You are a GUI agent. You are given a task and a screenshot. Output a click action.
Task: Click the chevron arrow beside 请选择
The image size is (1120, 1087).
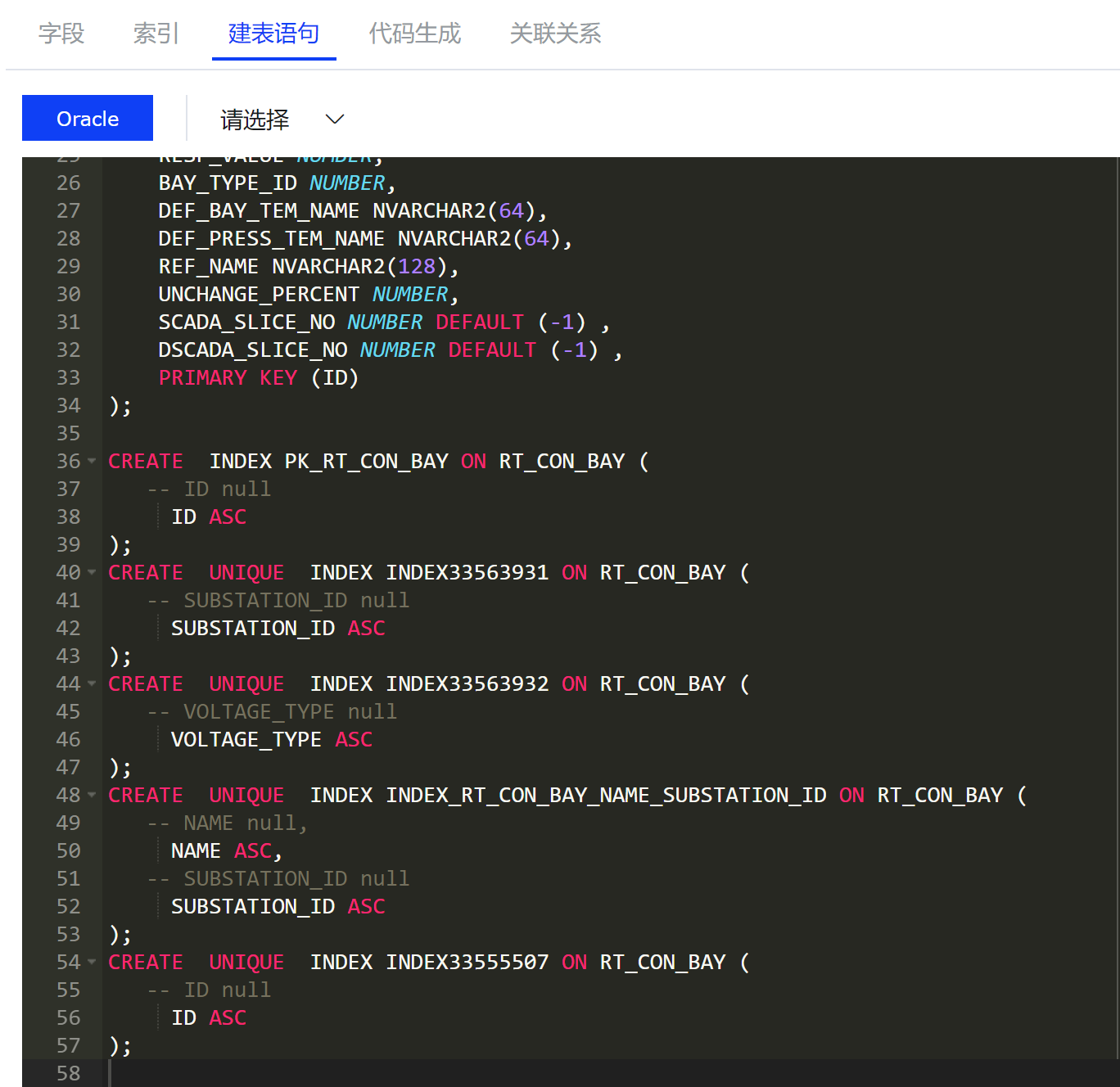tap(335, 120)
